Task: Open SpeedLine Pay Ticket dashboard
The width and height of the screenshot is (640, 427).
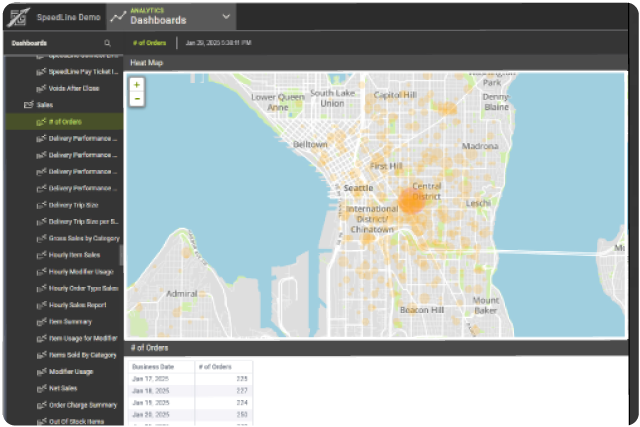Action: pyautogui.click(x=83, y=71)
